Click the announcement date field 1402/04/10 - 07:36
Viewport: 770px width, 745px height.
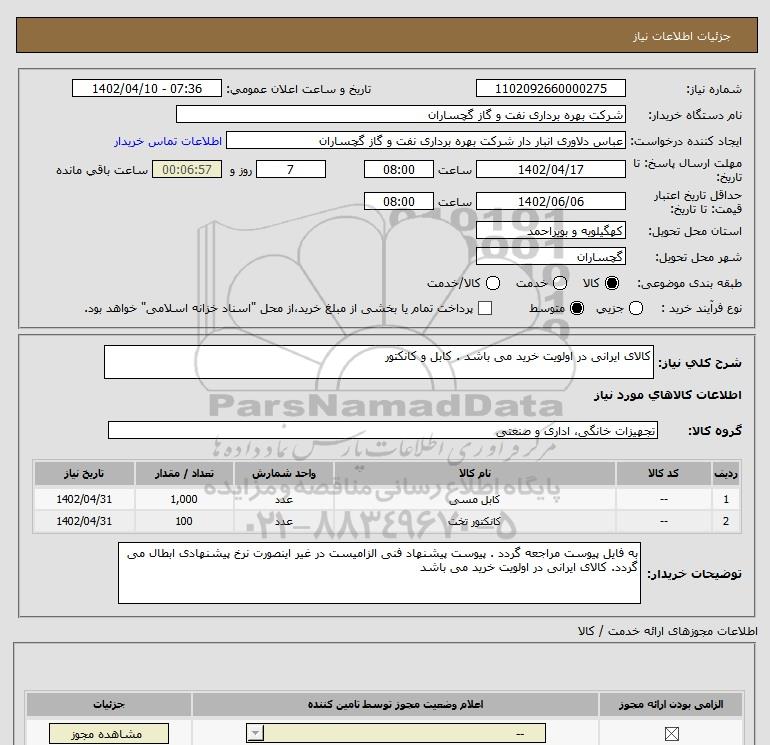tap(147, 89)
